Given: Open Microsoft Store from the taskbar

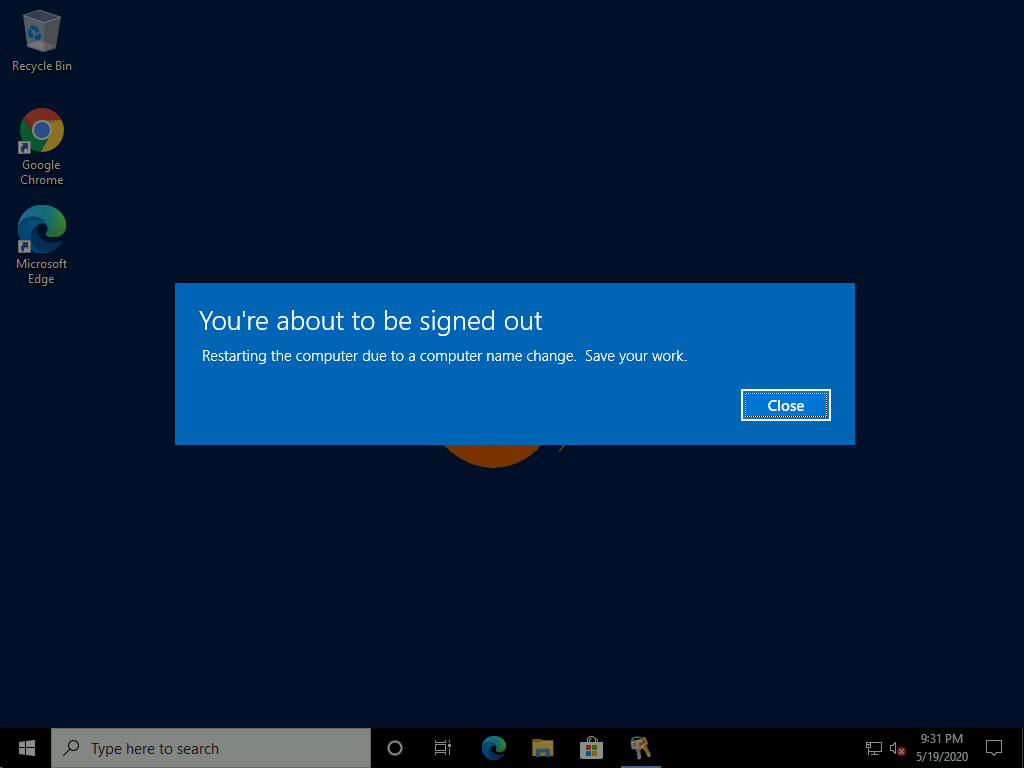Looking at the screenshot, I should [591, 748].
